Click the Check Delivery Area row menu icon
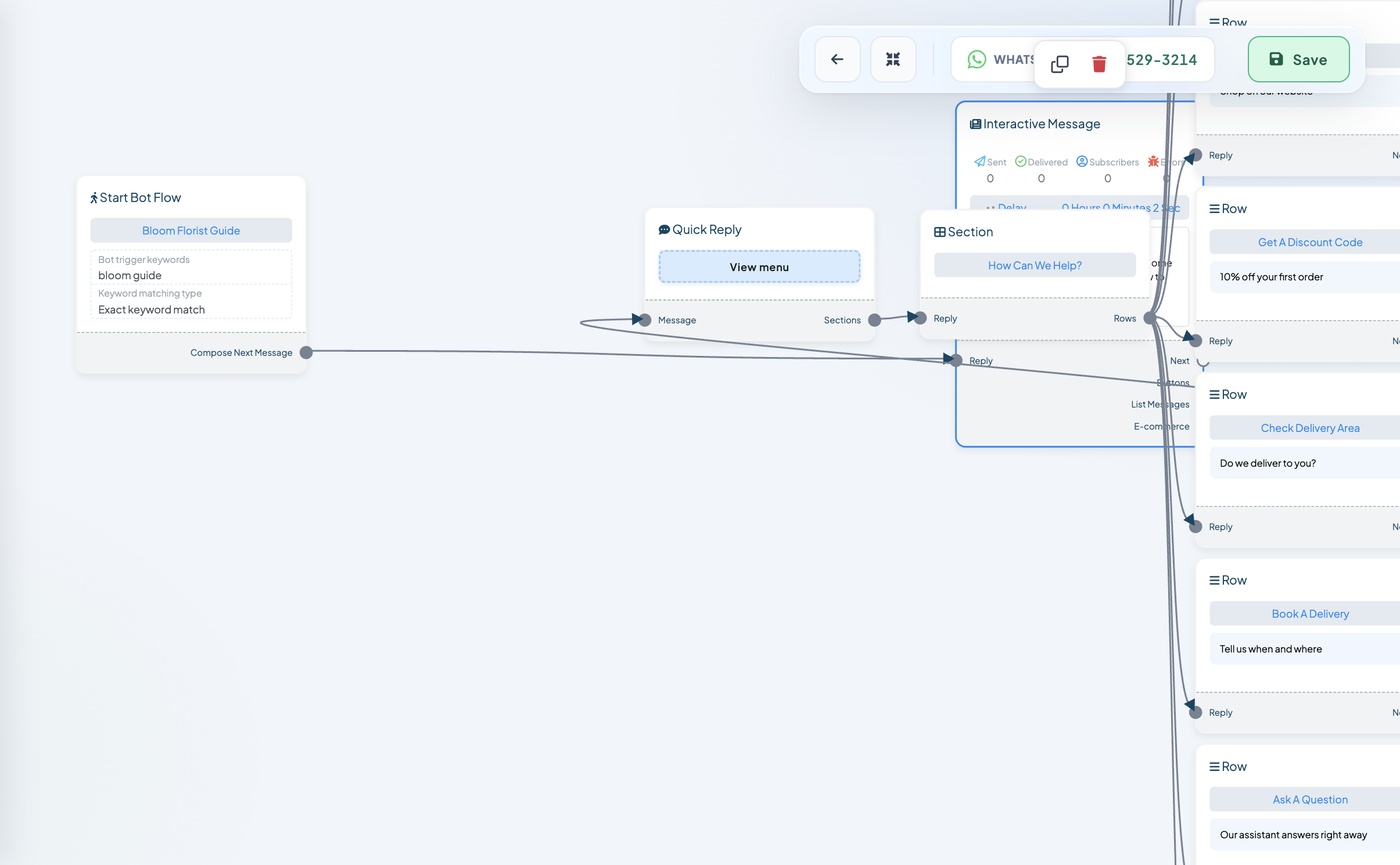Screen dimensions: 1400x865 pyautogui.click(x=1214, y=395)
